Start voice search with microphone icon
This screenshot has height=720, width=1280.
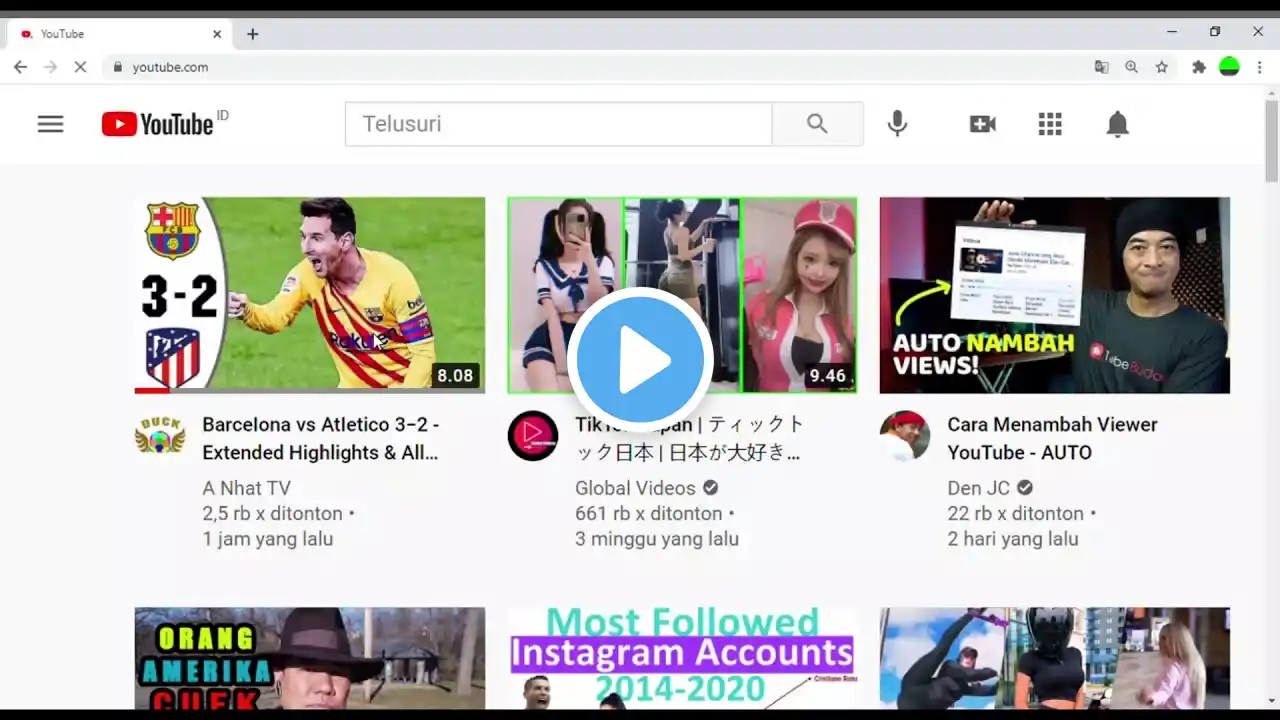pos(897,124)
